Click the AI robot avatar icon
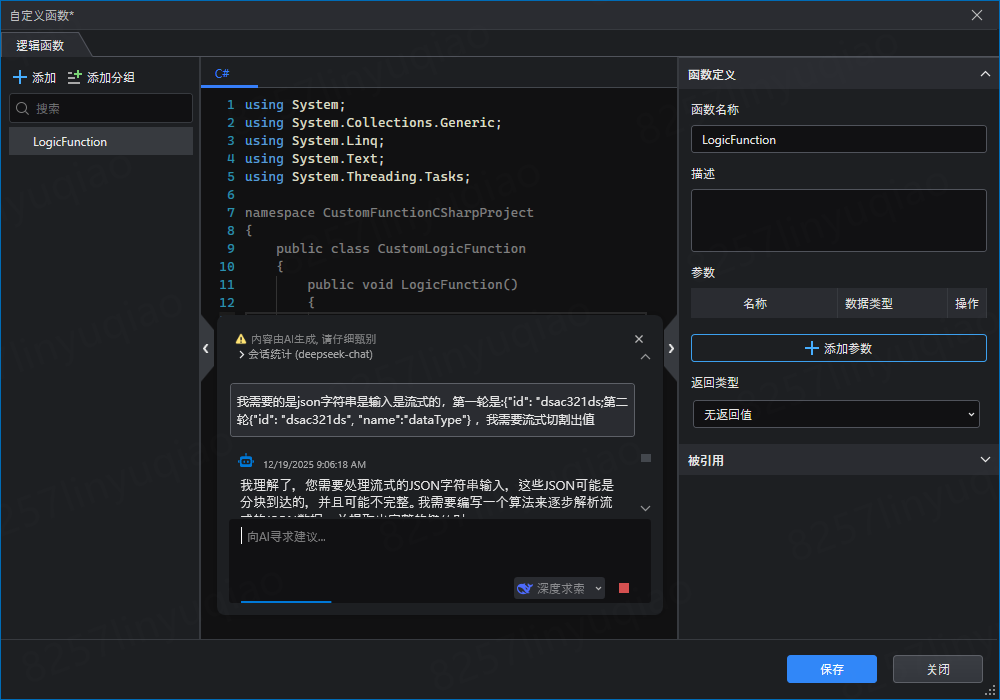 click(246, 461)
